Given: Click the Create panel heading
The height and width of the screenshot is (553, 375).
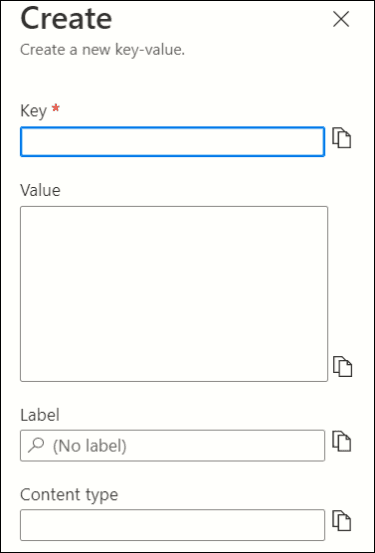Looking at the screenshot, I should coord(66,18).
